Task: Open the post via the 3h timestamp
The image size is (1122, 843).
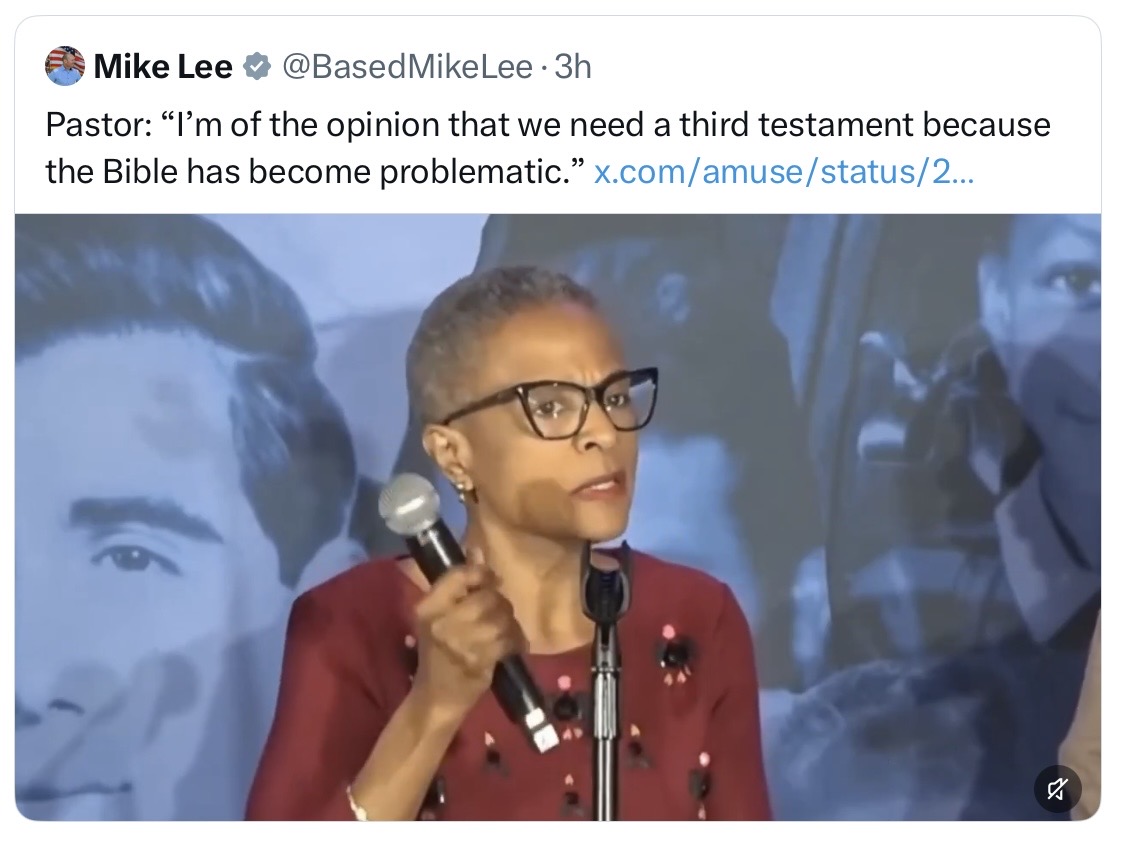Action: point(573,67)
